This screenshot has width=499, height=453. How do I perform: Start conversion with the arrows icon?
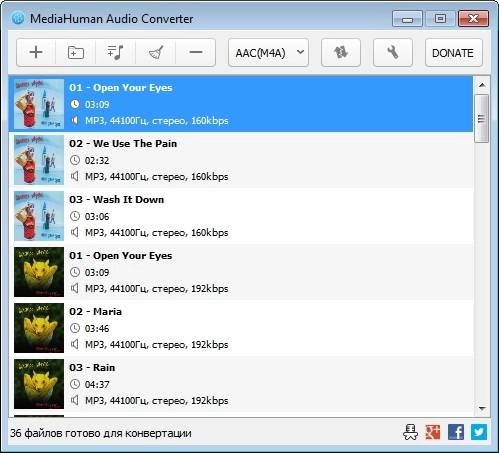341,53
